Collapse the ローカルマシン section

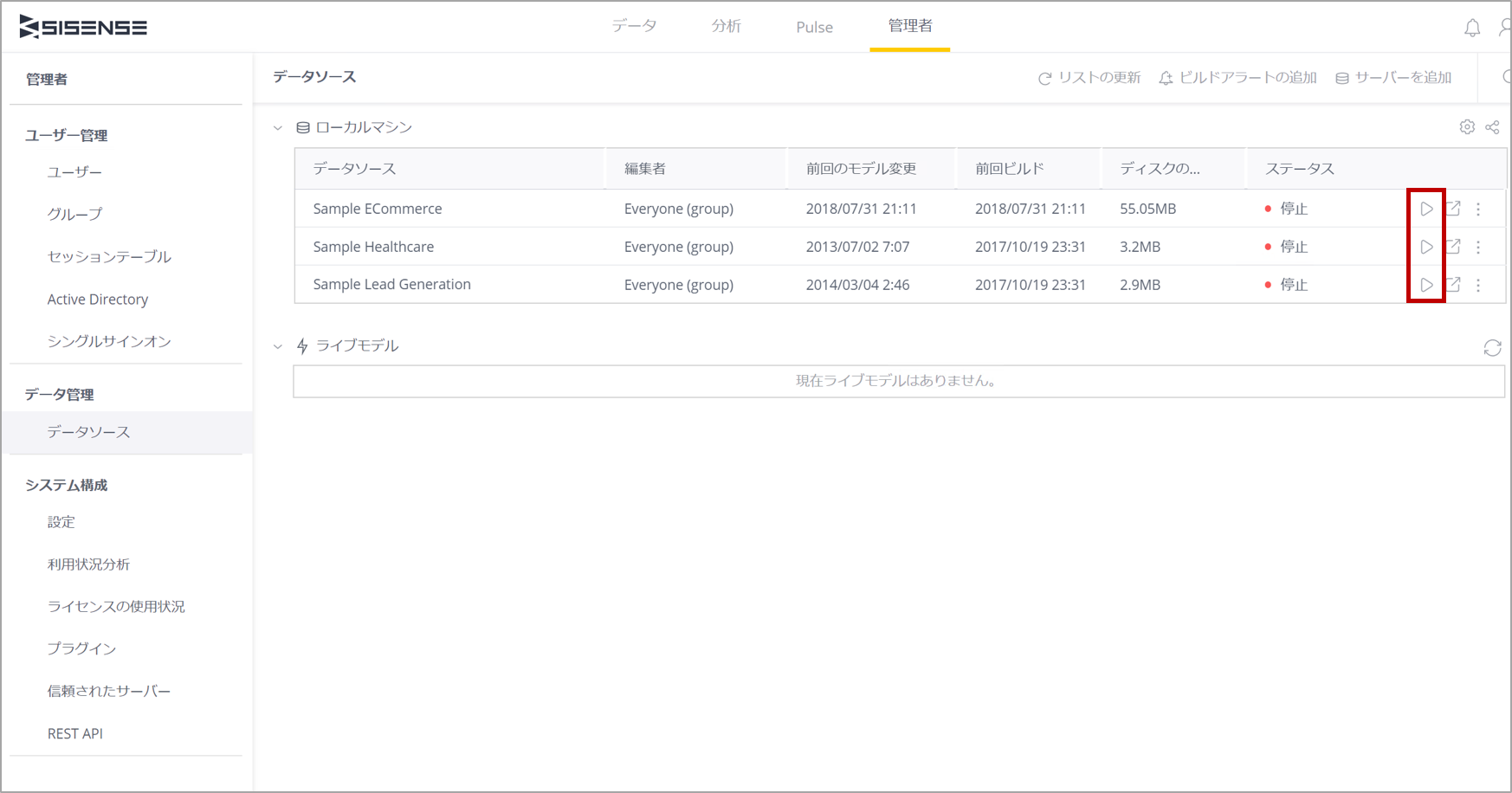click(x=278, y=128)
